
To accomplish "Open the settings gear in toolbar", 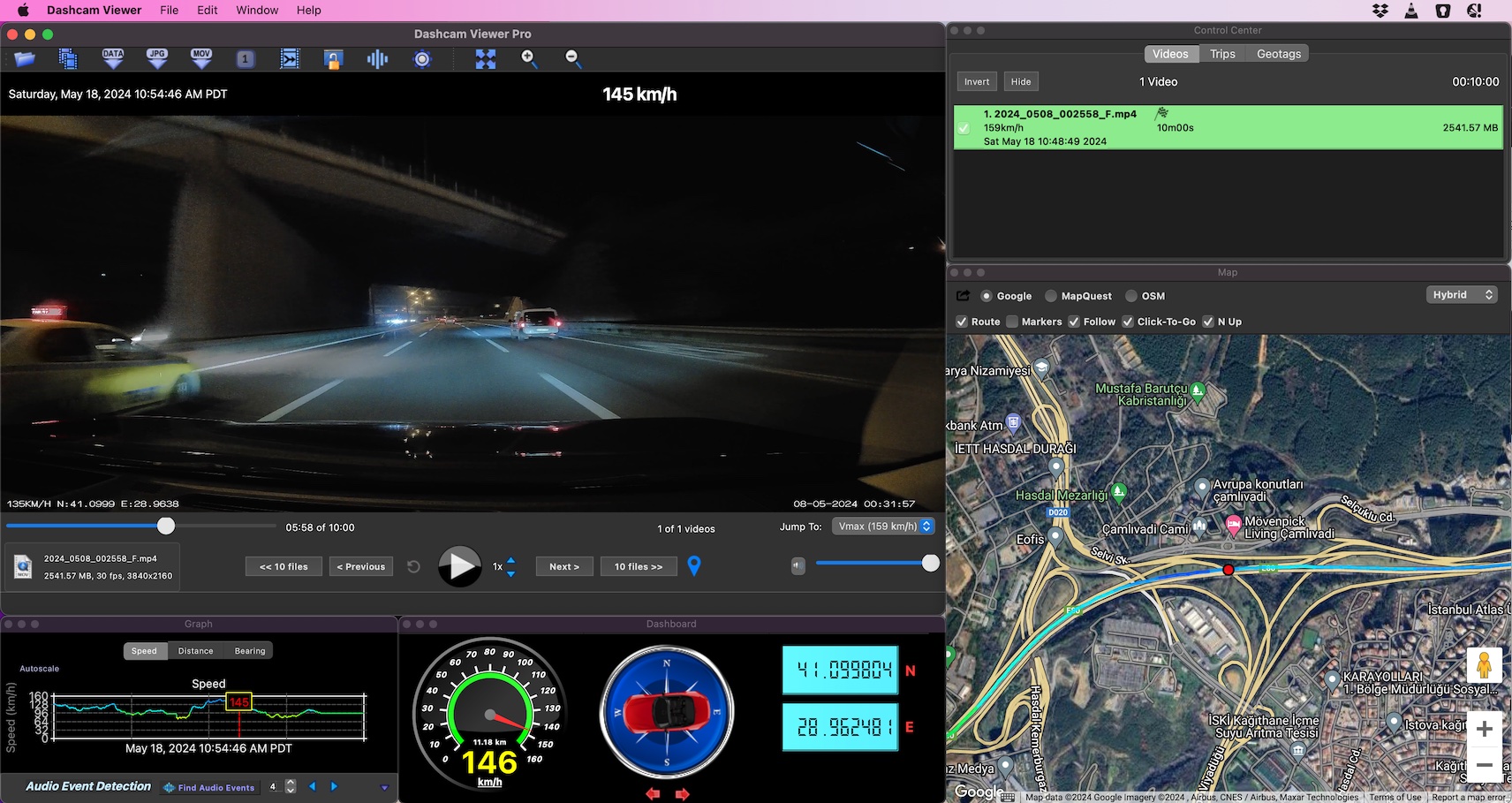I will 422,59.
